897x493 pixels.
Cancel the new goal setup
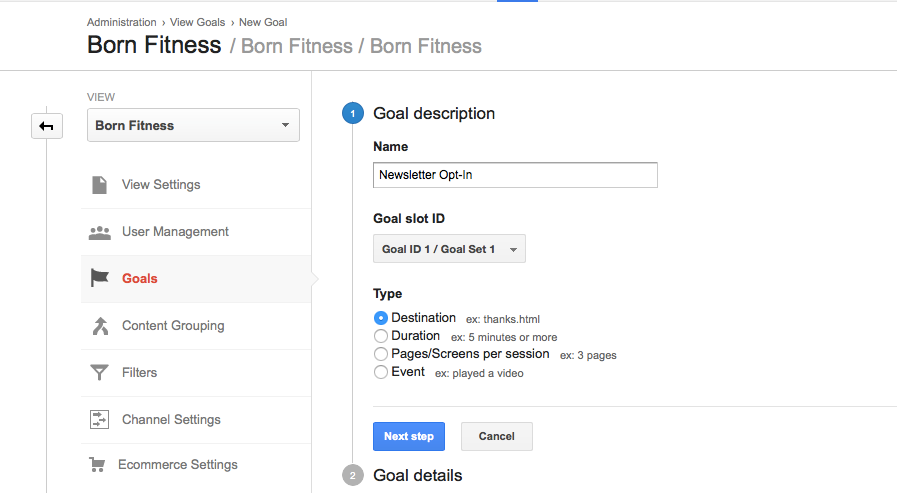pos(497,436)
